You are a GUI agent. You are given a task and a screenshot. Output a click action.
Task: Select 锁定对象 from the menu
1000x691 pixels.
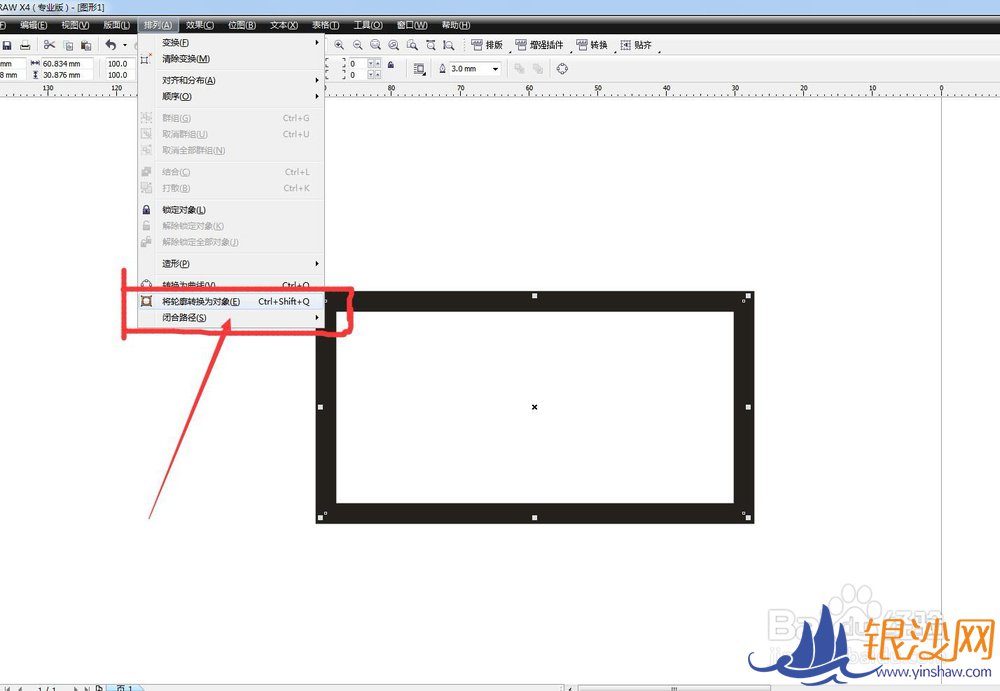point(184,210)
